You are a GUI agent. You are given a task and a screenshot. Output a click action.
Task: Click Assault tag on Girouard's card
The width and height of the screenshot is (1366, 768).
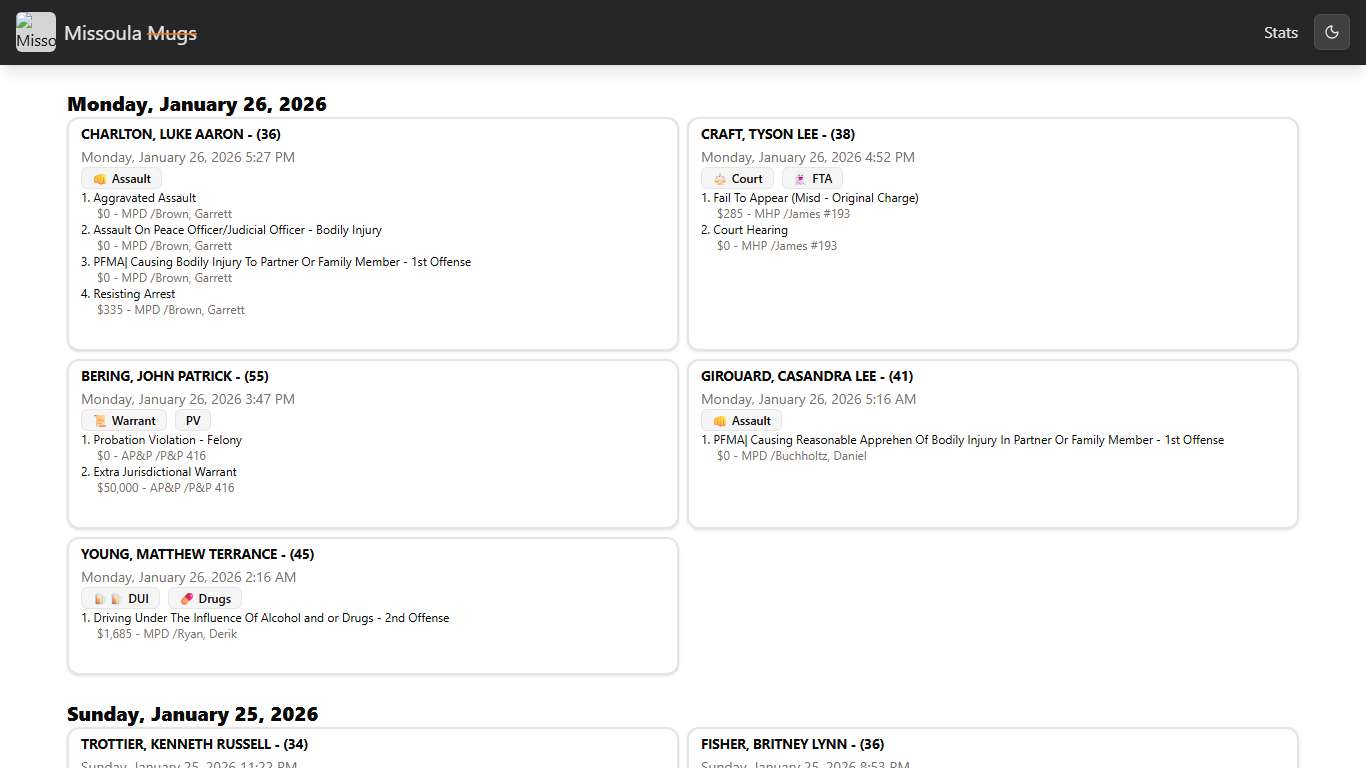[741, 421]
